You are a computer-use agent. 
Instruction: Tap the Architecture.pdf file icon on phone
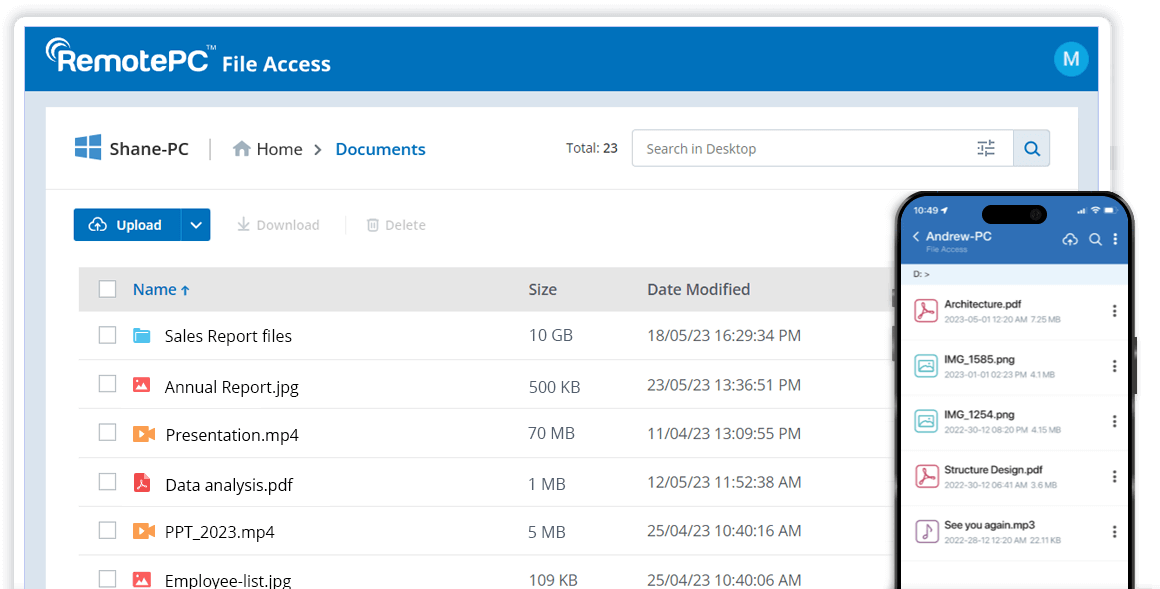(926, 311)
